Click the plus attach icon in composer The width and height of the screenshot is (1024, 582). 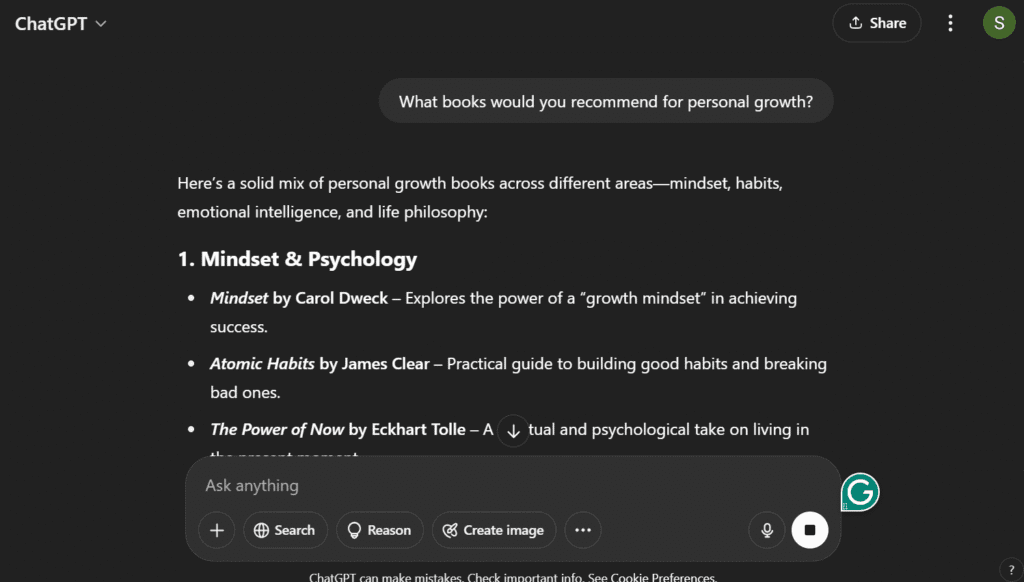pos(217,530)
